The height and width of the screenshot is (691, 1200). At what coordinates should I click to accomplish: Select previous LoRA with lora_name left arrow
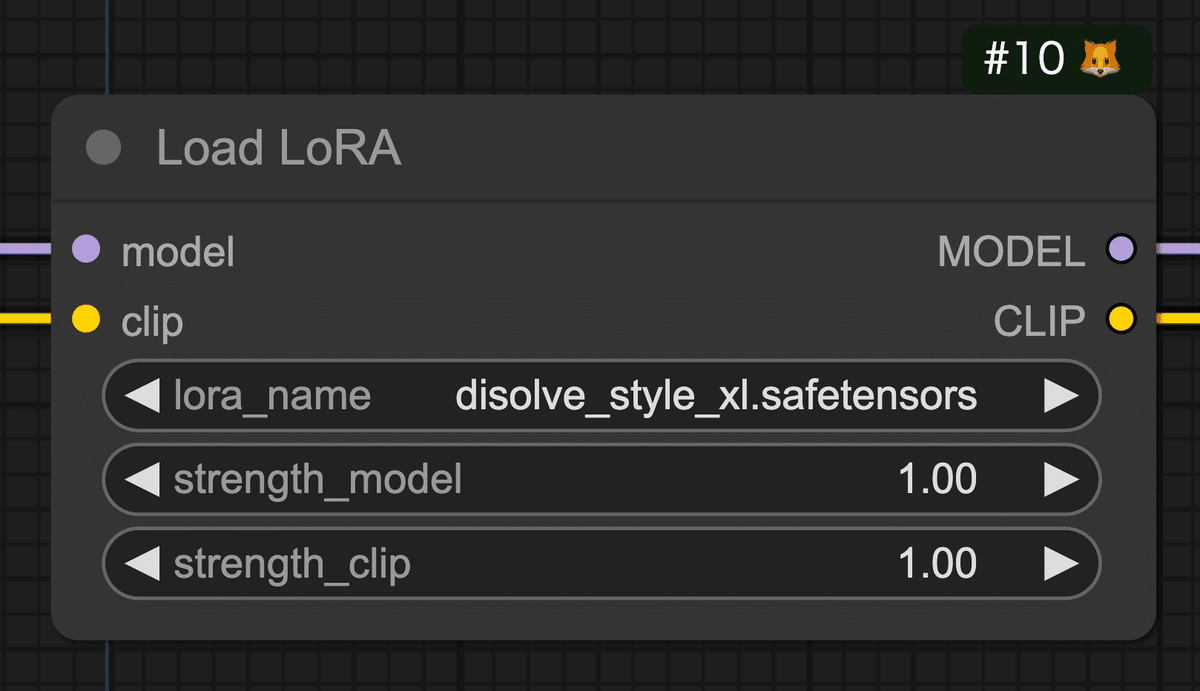coord(143,397)
